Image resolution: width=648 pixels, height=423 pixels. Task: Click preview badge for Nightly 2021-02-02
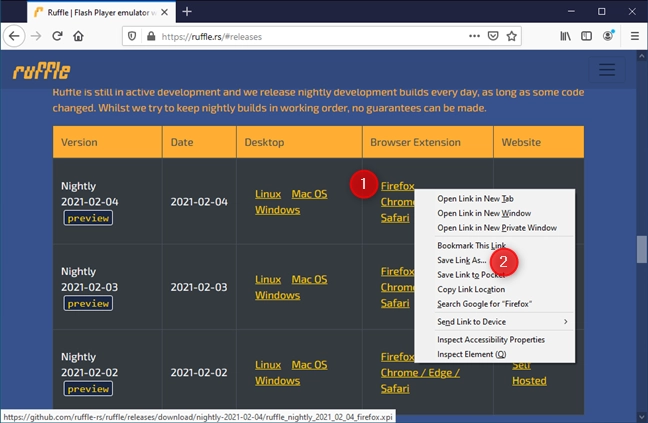pyautogui.click(x=88, y=389)
